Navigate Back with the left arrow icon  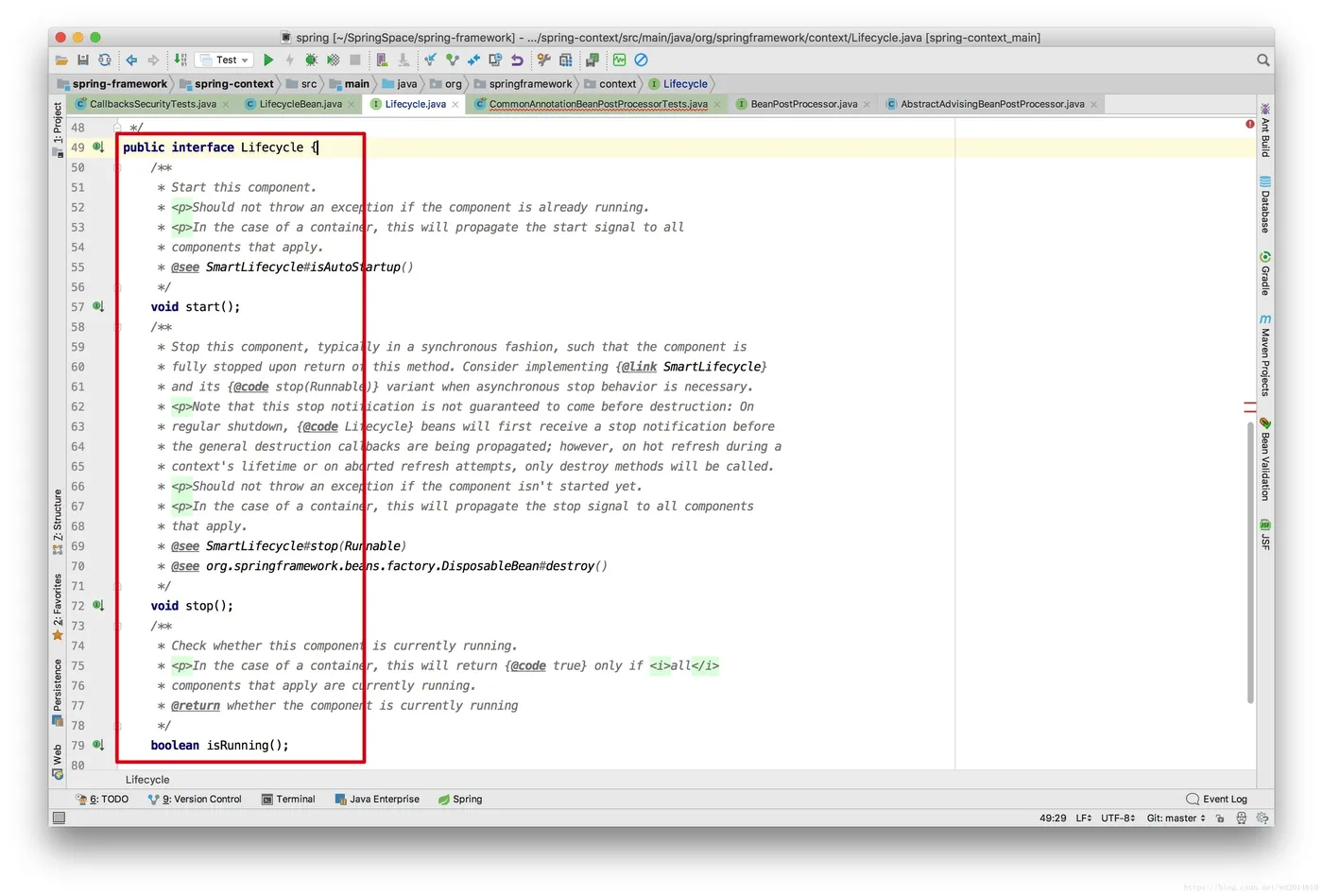pos(131,60)
